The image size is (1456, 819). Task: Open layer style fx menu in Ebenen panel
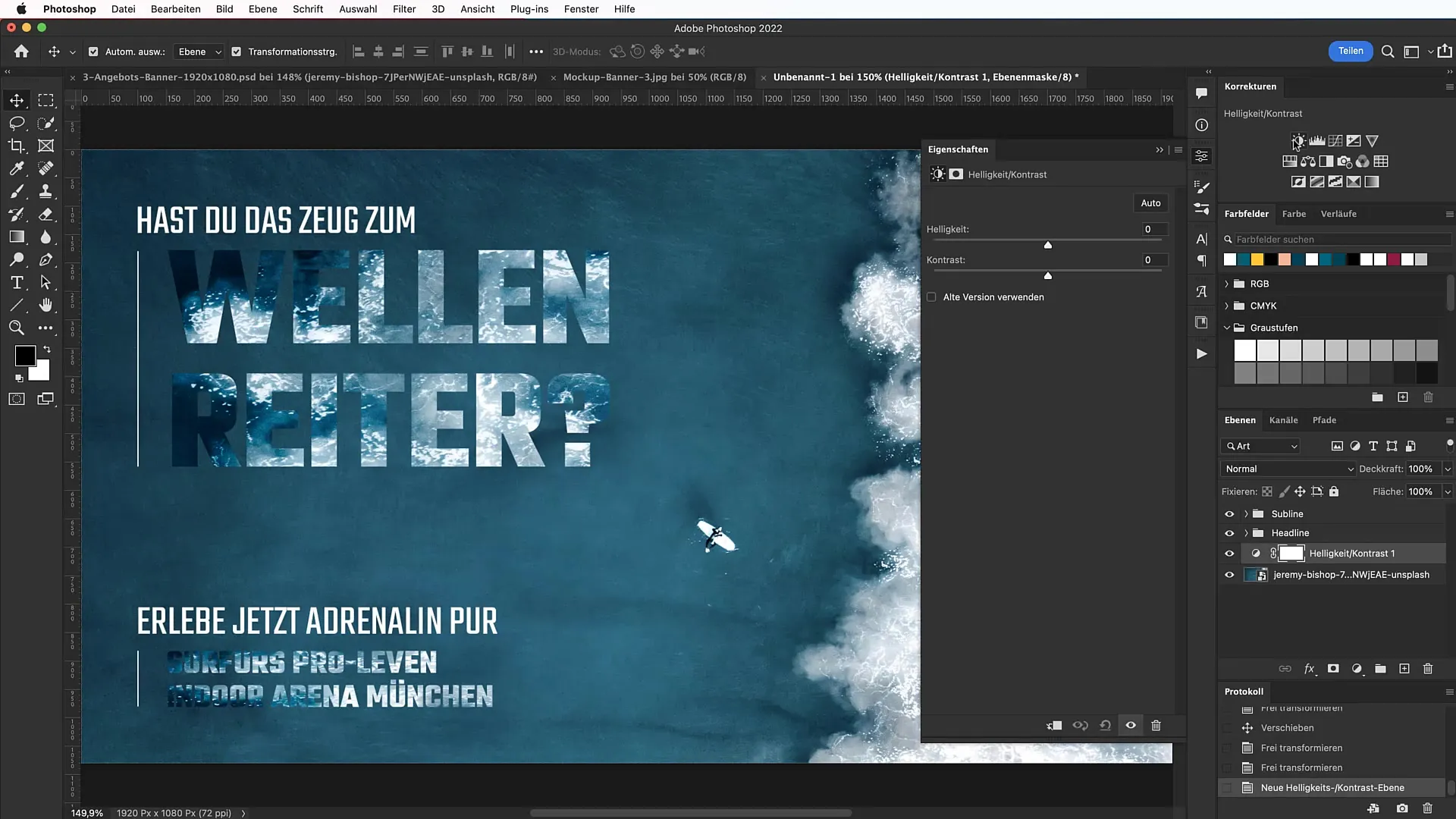pos(1309,669)
